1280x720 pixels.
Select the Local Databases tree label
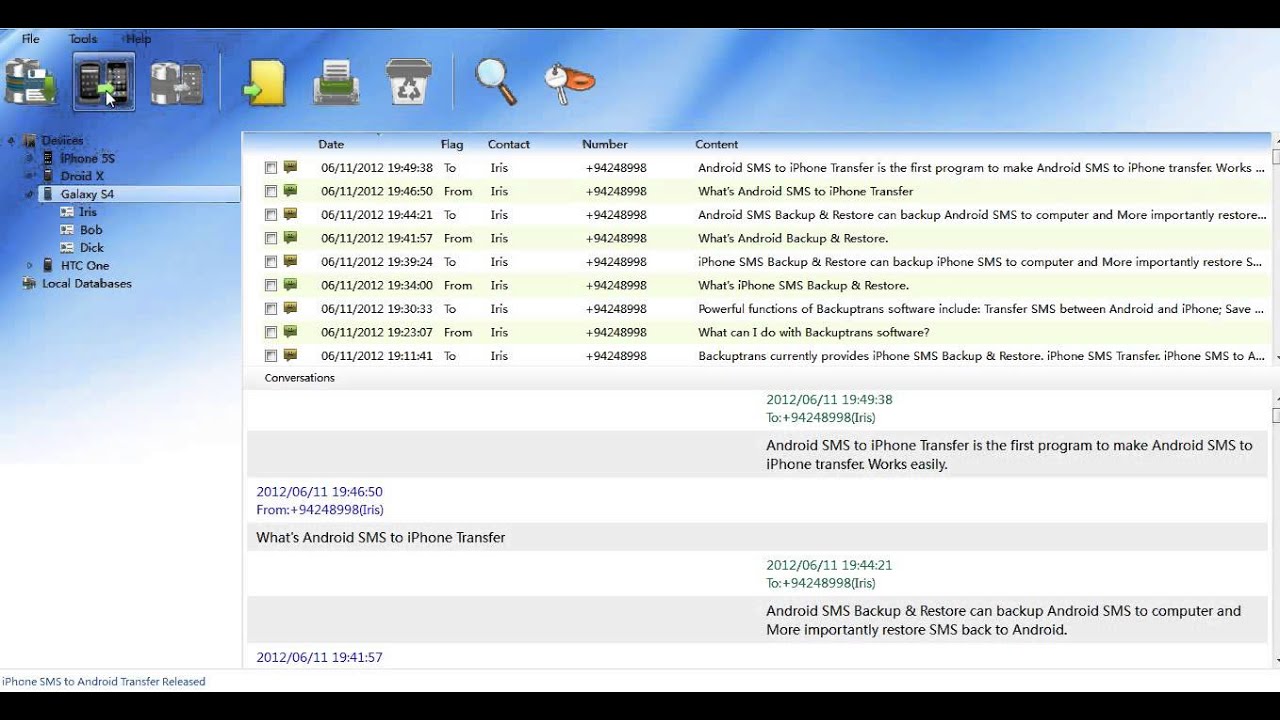[x=87, y=283]
